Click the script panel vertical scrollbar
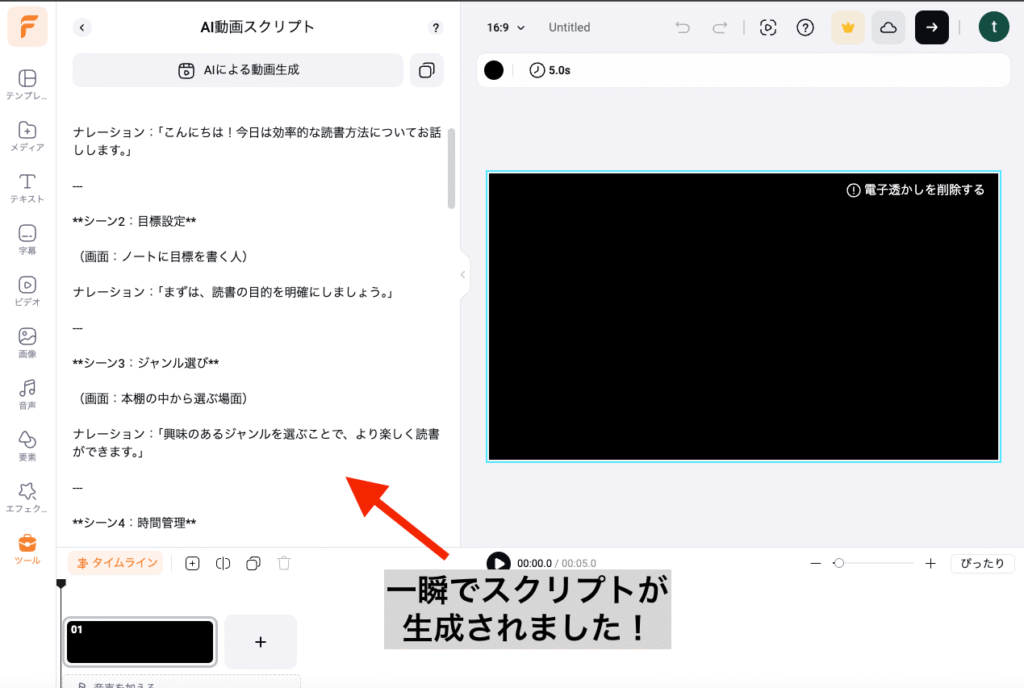The image size is (1024, 688). pos(451,168)
